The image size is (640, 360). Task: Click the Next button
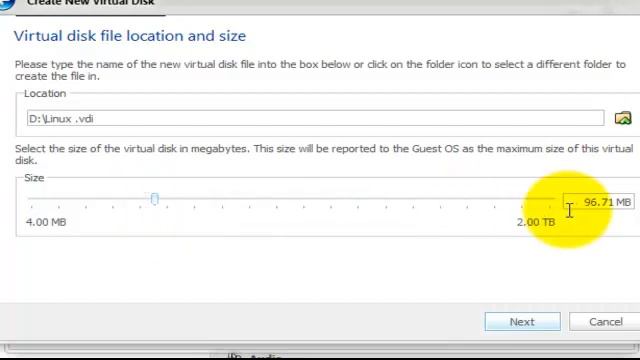pyautogui.click(x=522, y=322)
